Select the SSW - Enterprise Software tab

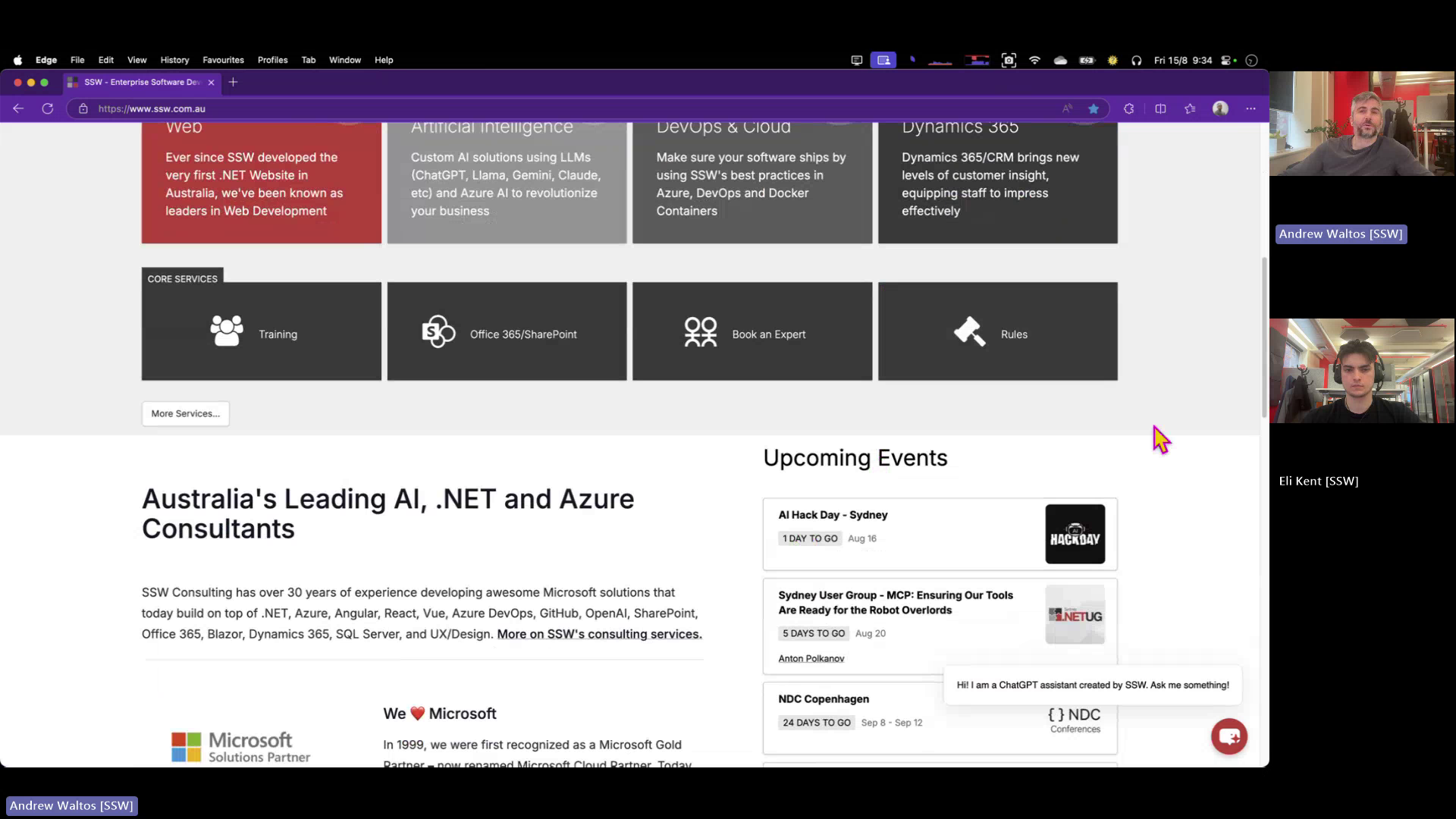[141, 82]
